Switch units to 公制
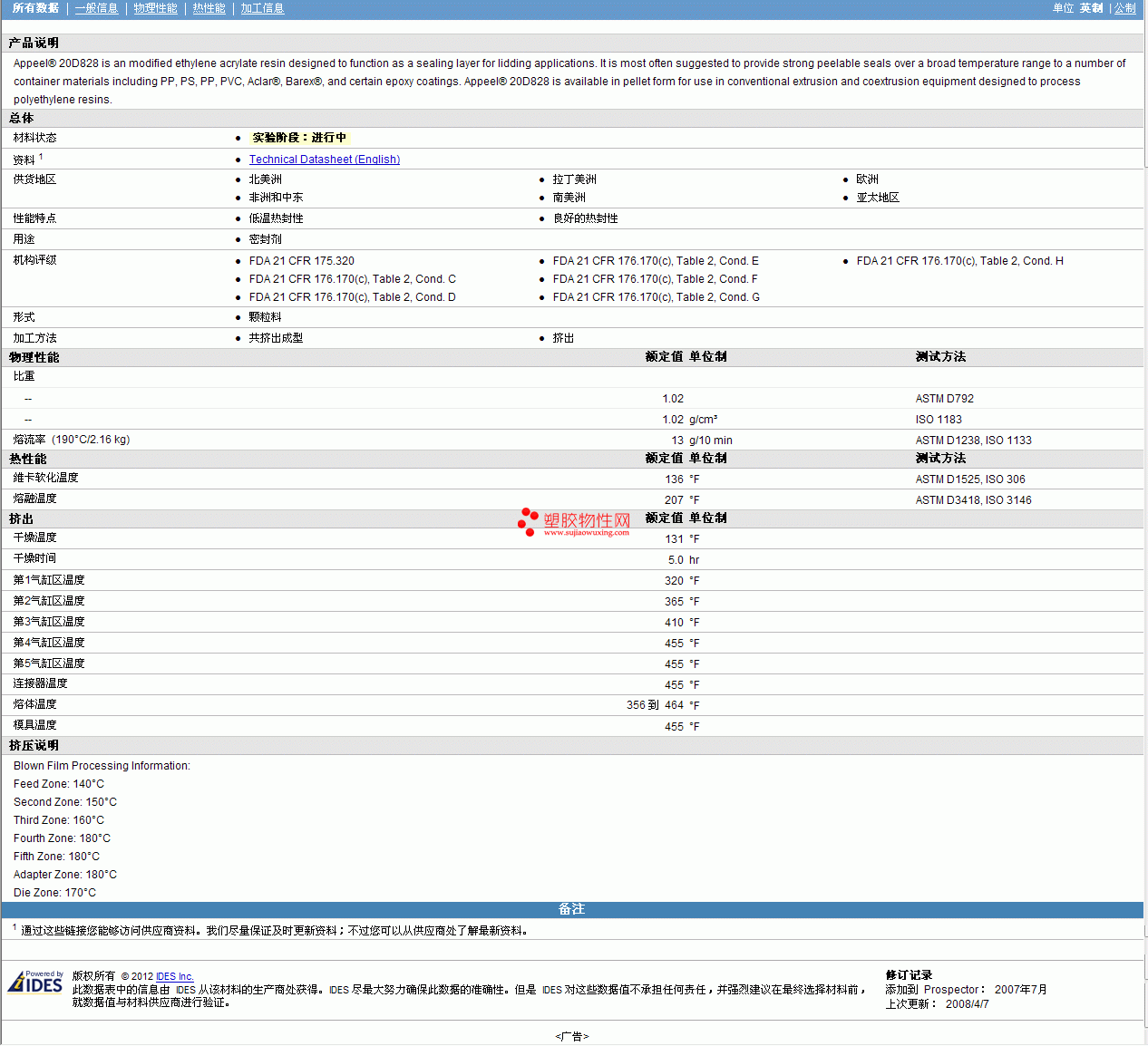Screen dimensions: 1148x1046 (x=1124, y=8)
